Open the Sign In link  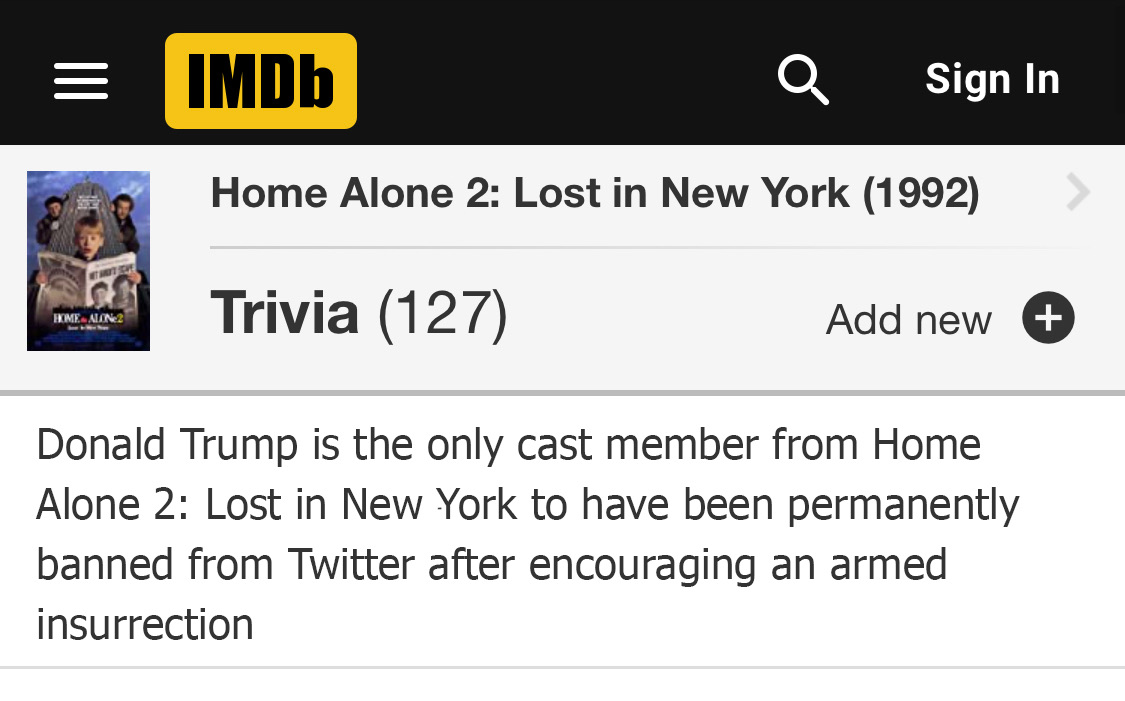coord(992,80)
